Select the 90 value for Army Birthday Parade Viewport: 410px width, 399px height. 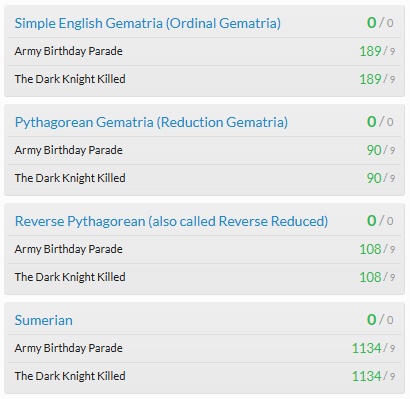[x=374, y=150]
